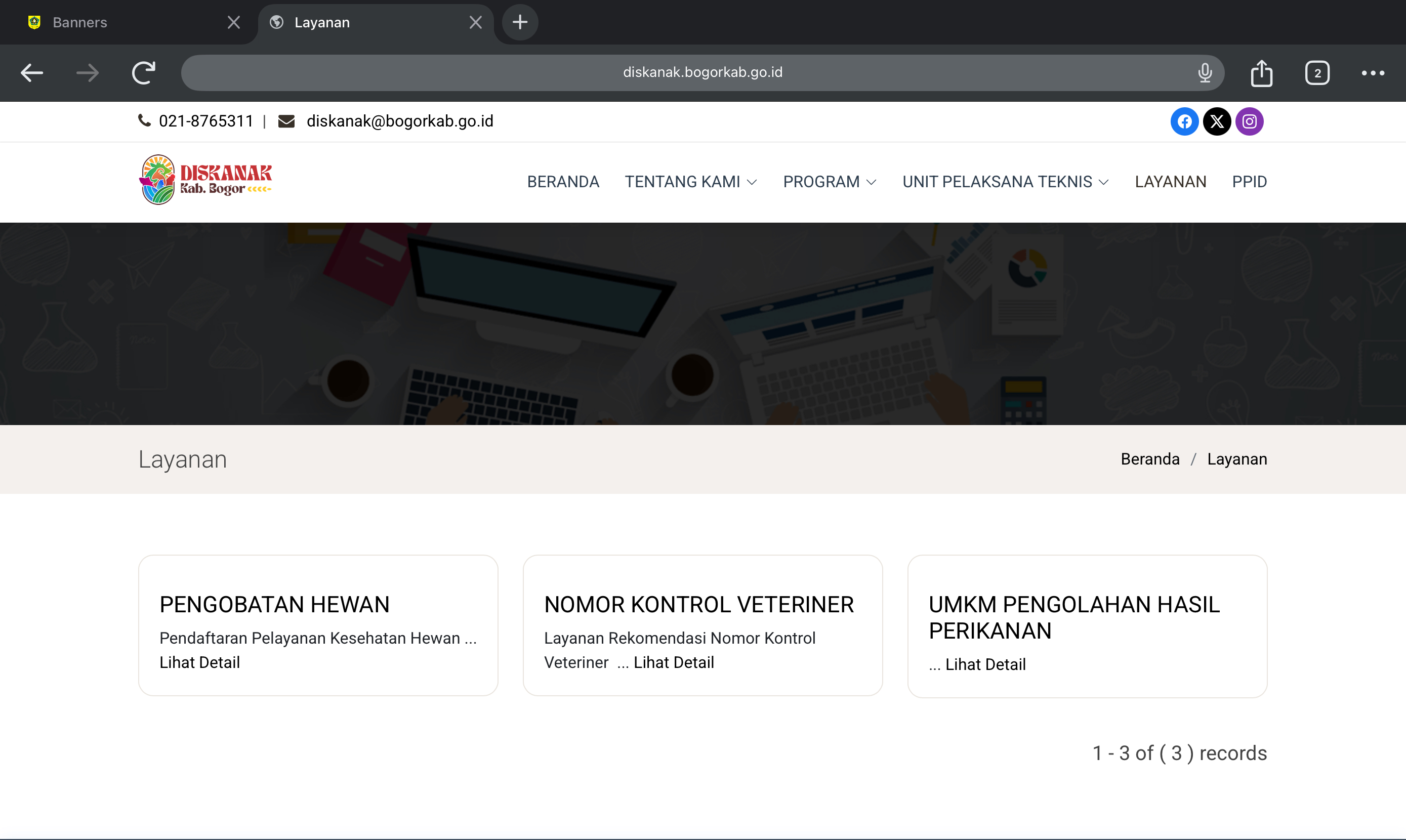Open the share icon in the browser toolbar

coord(1261,72)
